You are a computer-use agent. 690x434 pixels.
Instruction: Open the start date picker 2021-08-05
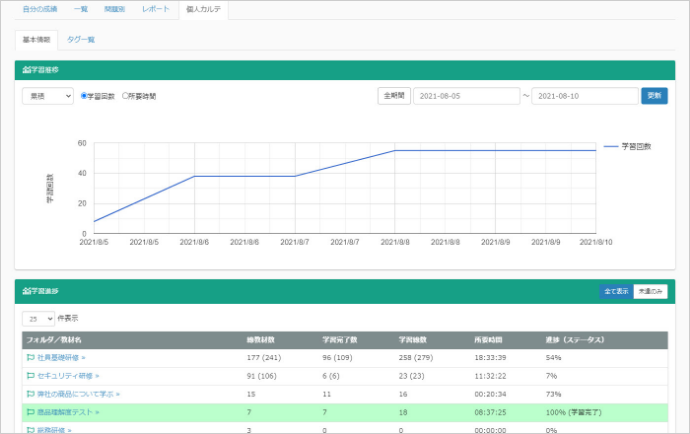click(x=465, y=96)
